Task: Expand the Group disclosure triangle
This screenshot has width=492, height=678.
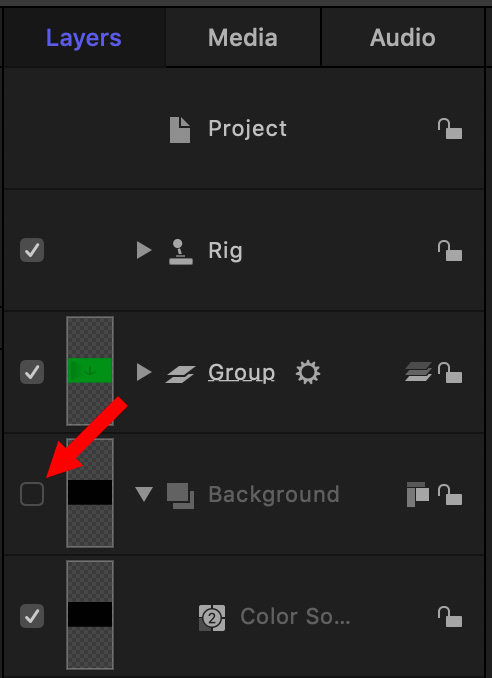Action: (x=144, y=372)
